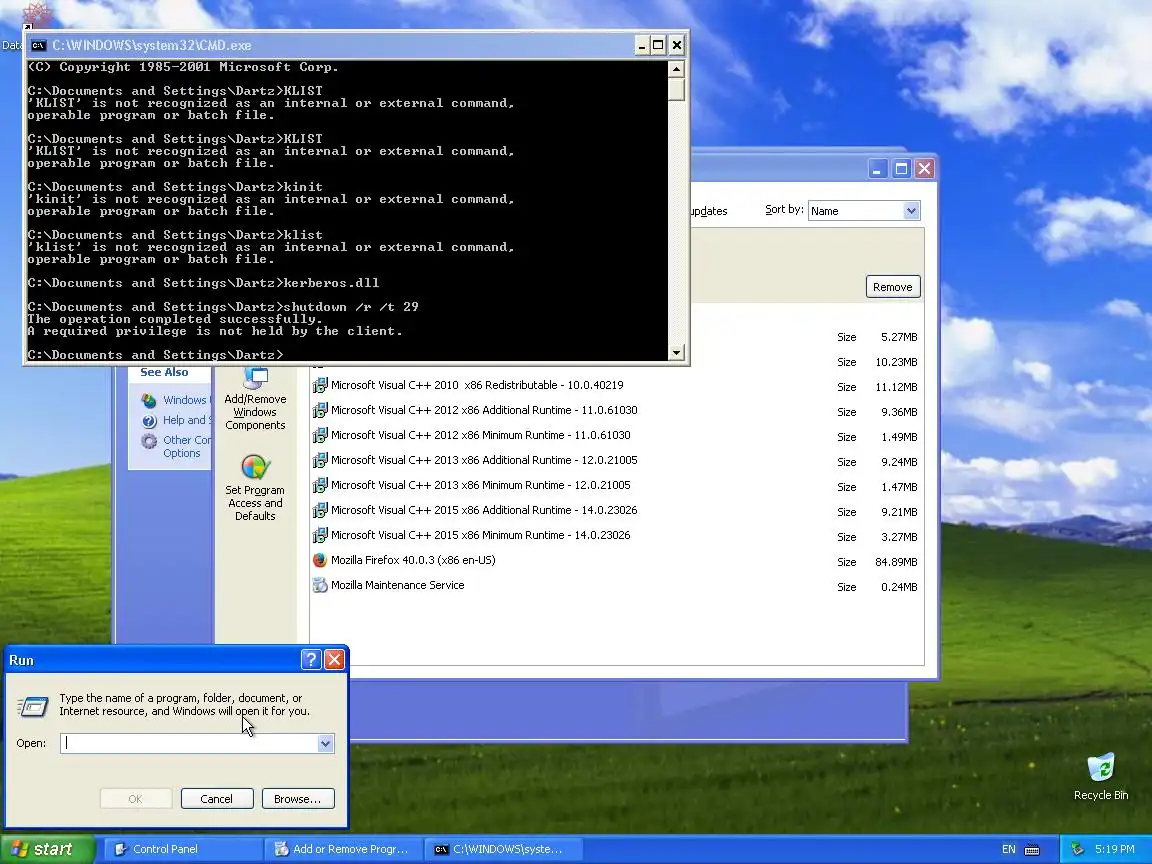Click Cancel in the Run dialog

[217, 799]
